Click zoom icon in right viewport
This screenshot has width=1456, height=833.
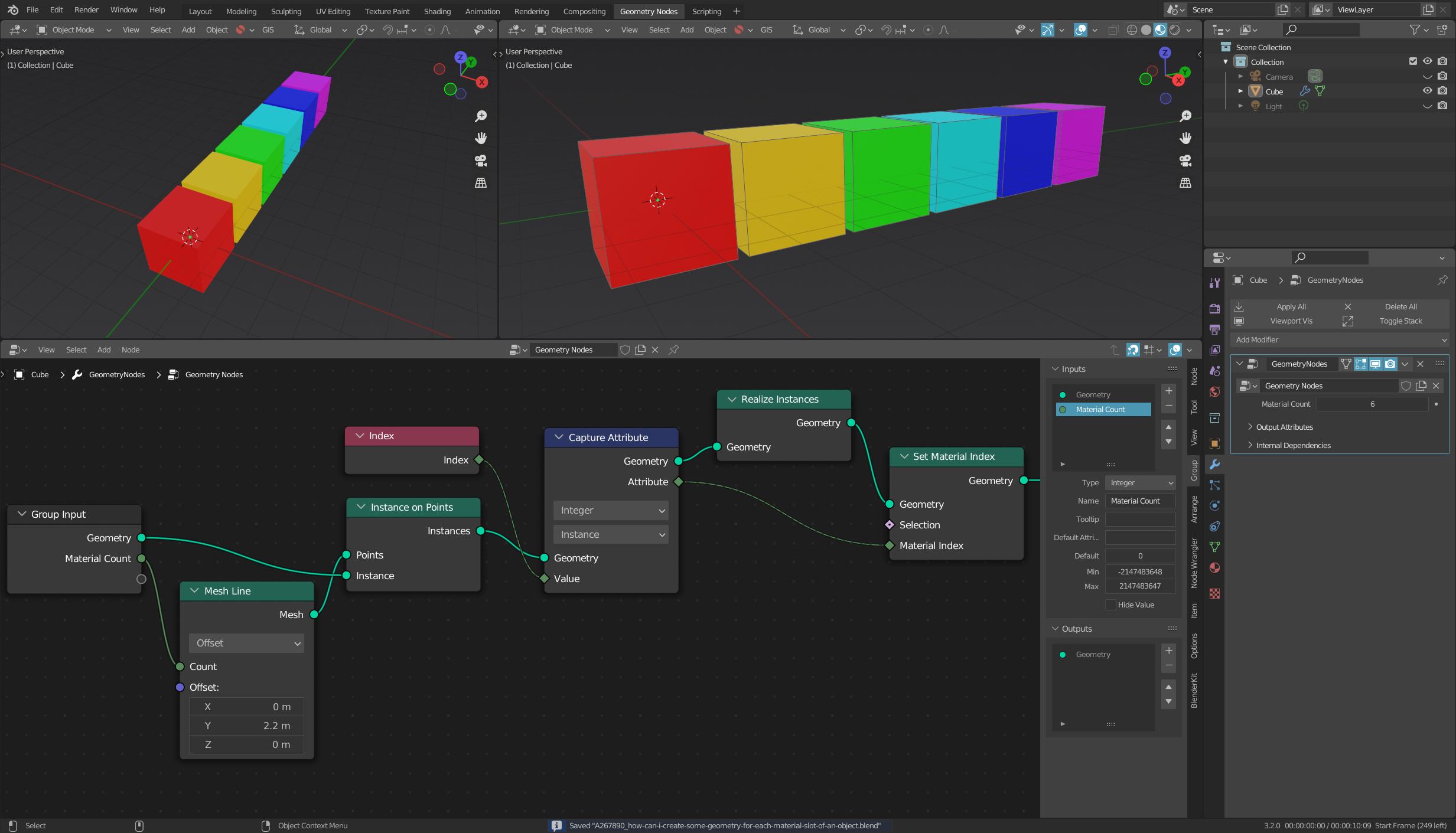[x=1185, y=116]
